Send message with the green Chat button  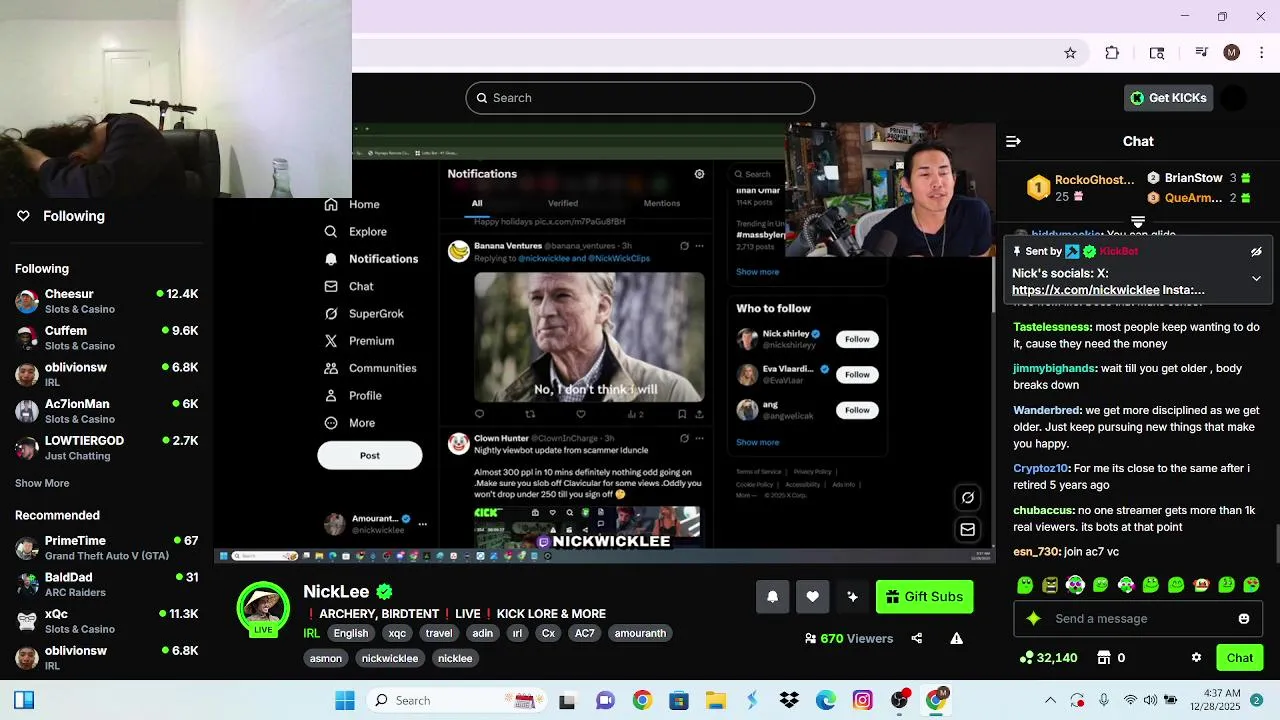click(x=1240, y=658)
